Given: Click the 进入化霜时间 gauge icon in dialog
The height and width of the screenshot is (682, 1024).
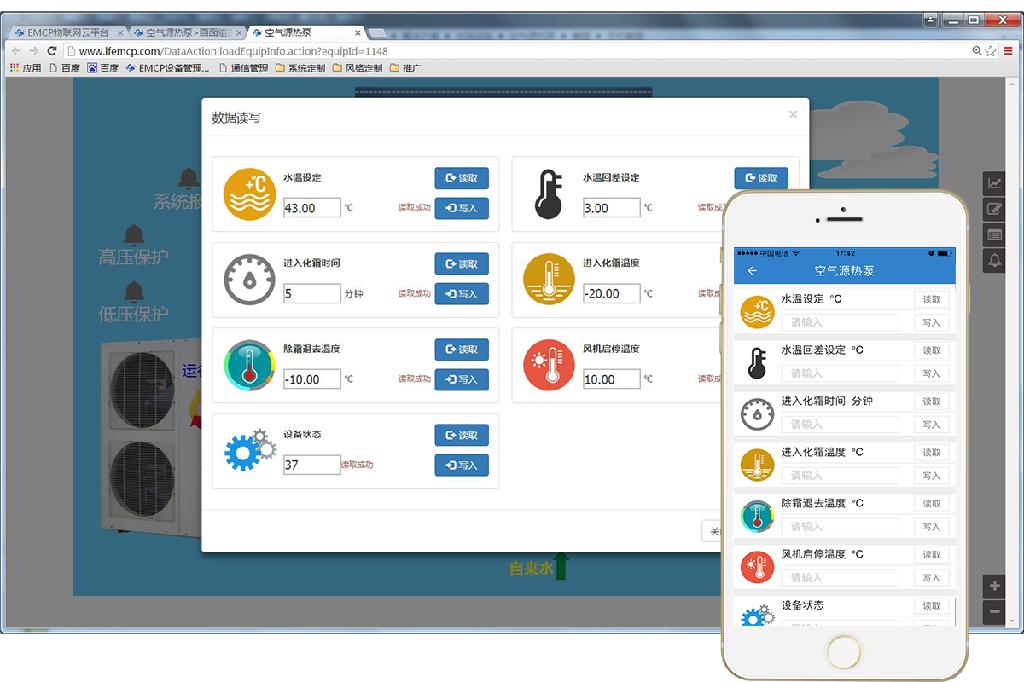Looking at the screenshot, I should click(249, 280).
